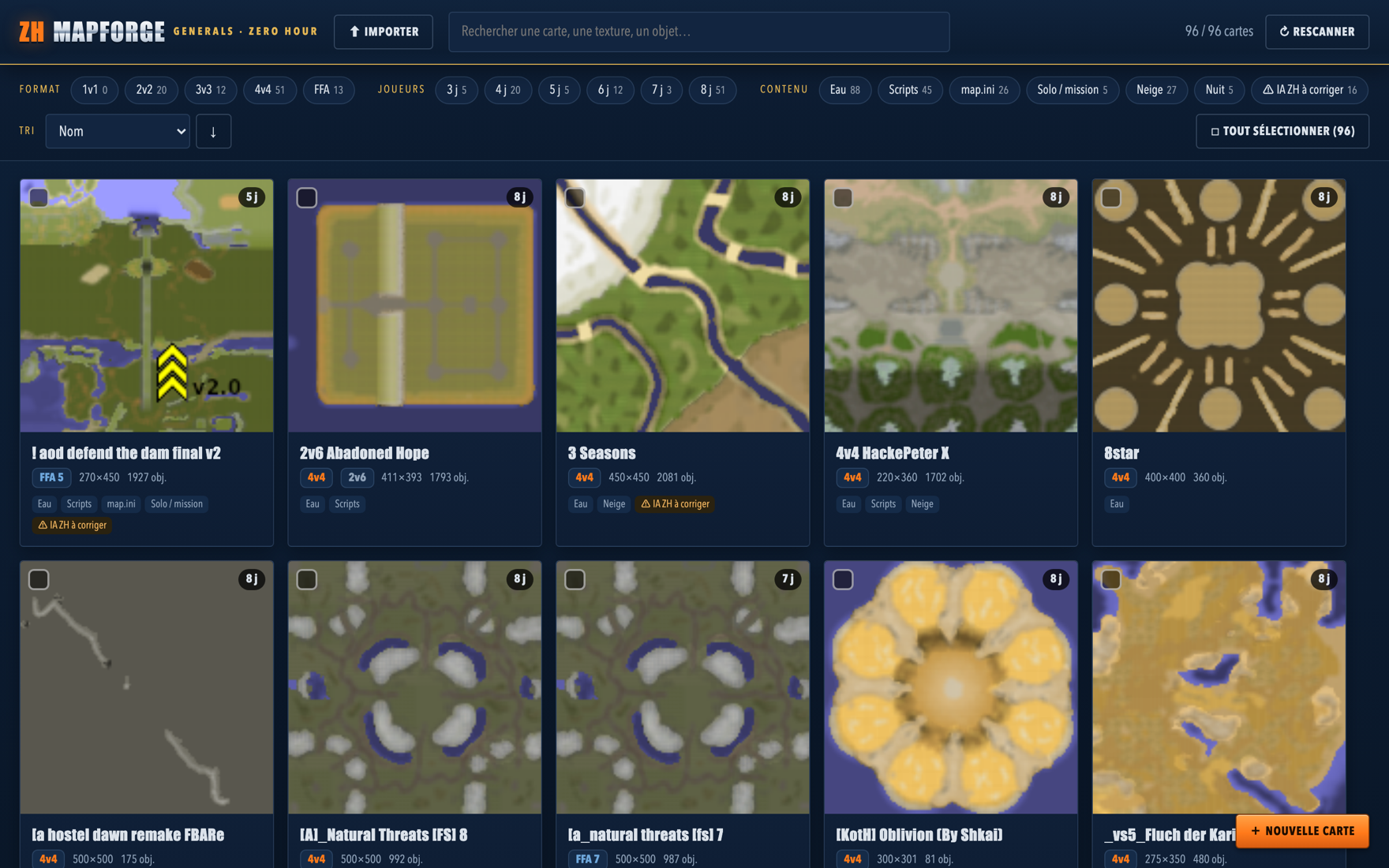
Task: Filter by FFA format
Action: (x=329, y=90)
